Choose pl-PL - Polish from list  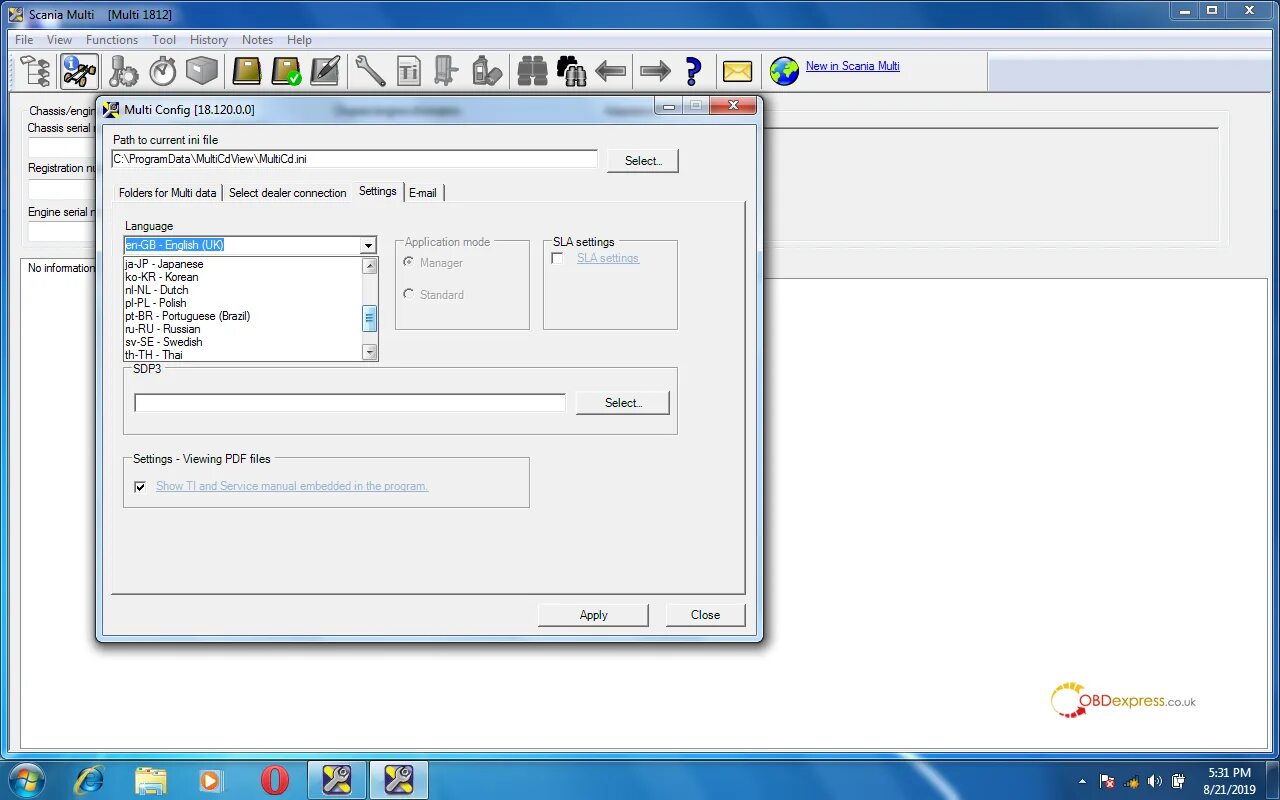[x=242, y=303]
